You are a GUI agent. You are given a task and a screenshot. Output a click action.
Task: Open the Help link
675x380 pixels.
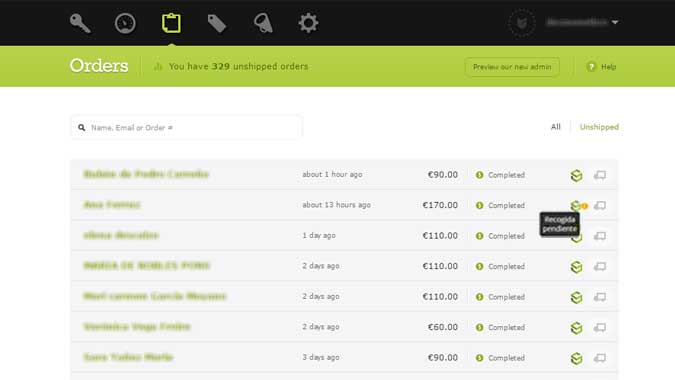tap(608, 67)
